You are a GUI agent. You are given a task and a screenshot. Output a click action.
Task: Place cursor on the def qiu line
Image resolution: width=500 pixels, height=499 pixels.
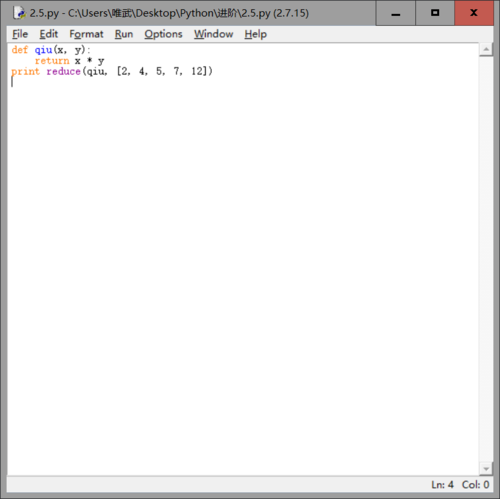click(51, 50)
